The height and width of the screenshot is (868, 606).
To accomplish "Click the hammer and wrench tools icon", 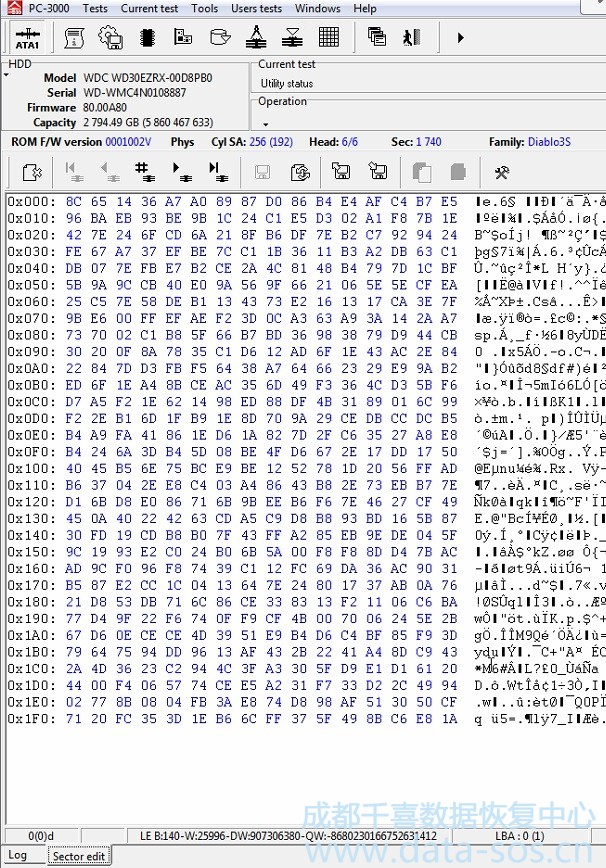I will point(501,173).
